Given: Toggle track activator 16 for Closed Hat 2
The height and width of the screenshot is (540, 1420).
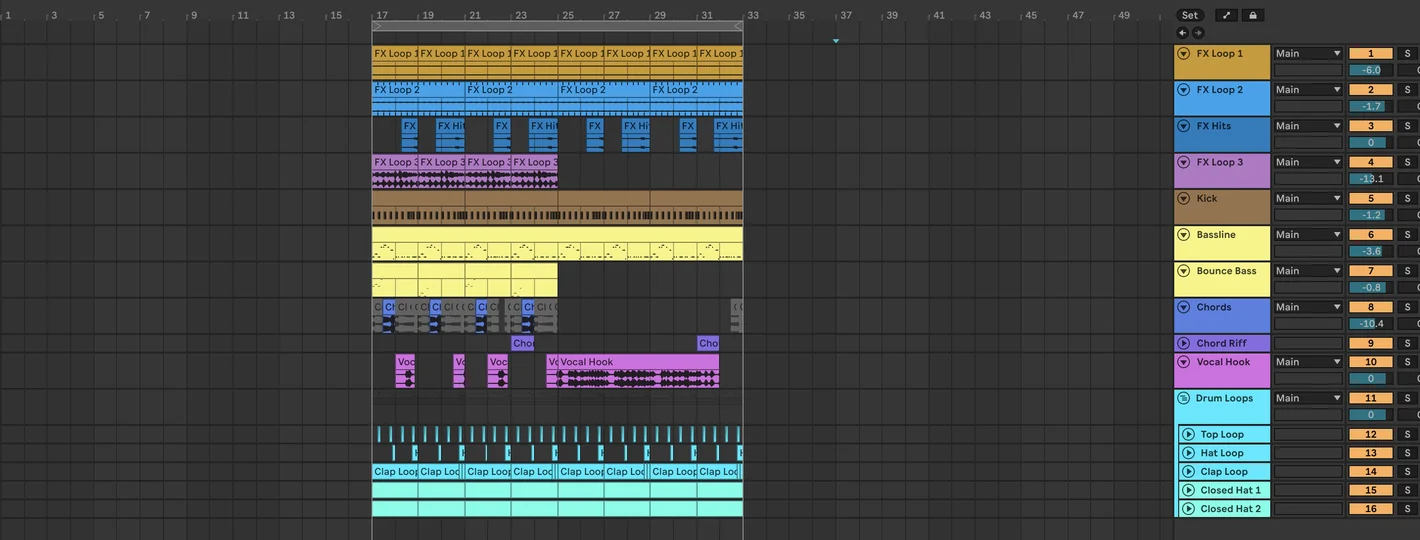Looking at the screenshot, I should (x=1371, y=509).
